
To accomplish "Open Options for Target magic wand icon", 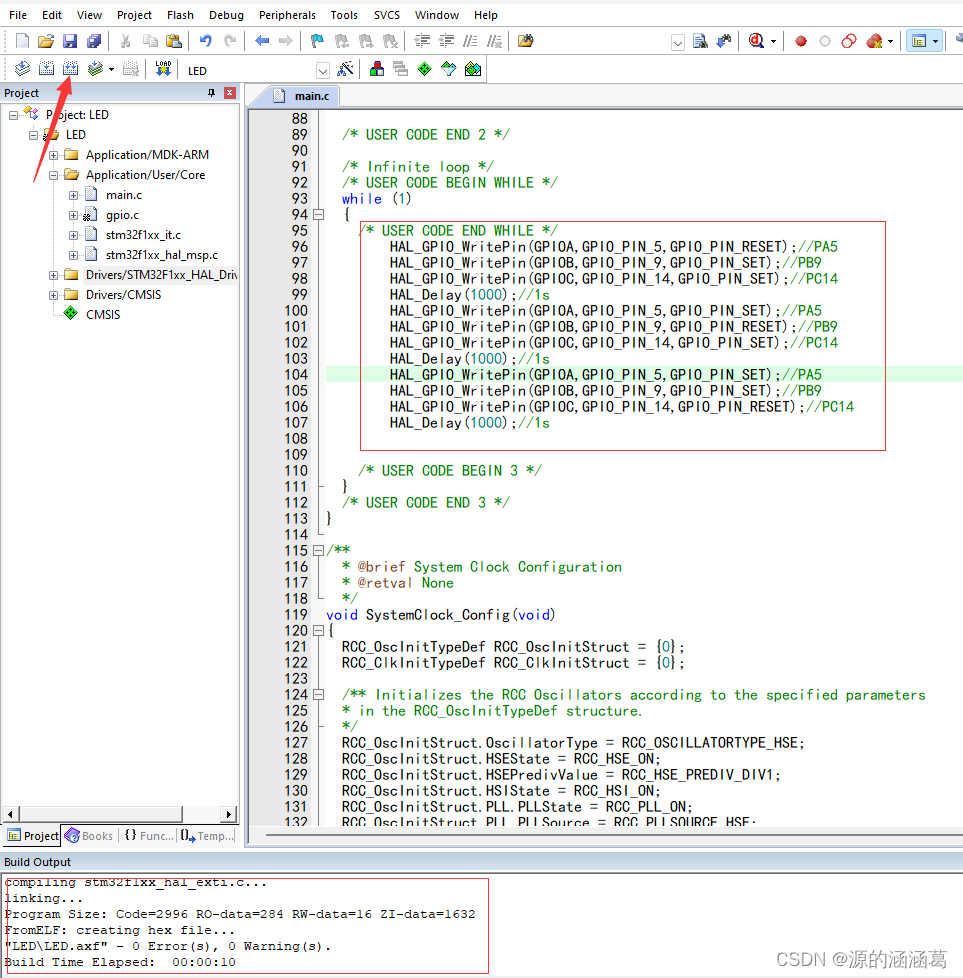I will coord(345,69).
